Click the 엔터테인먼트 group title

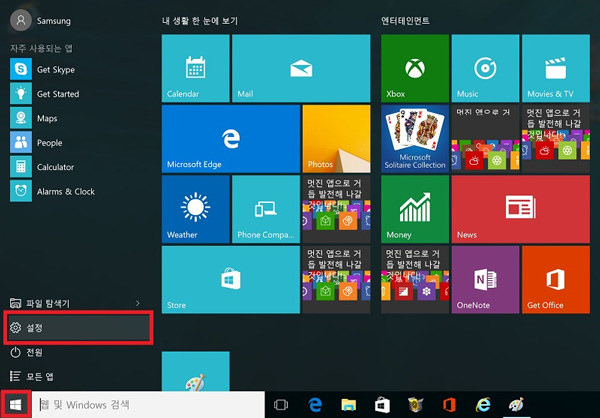click(x=405, y=21)
